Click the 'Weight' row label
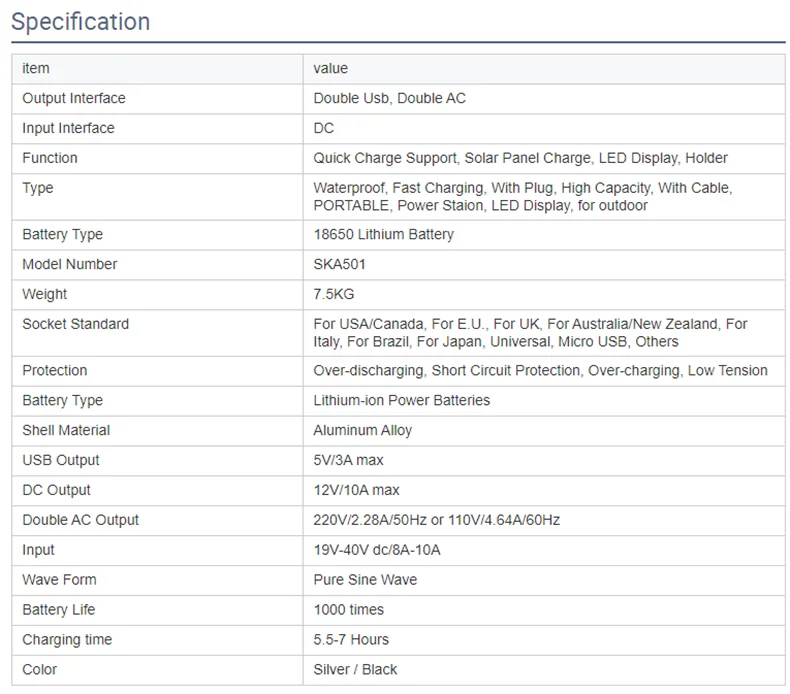 click(x=44, y=294)
